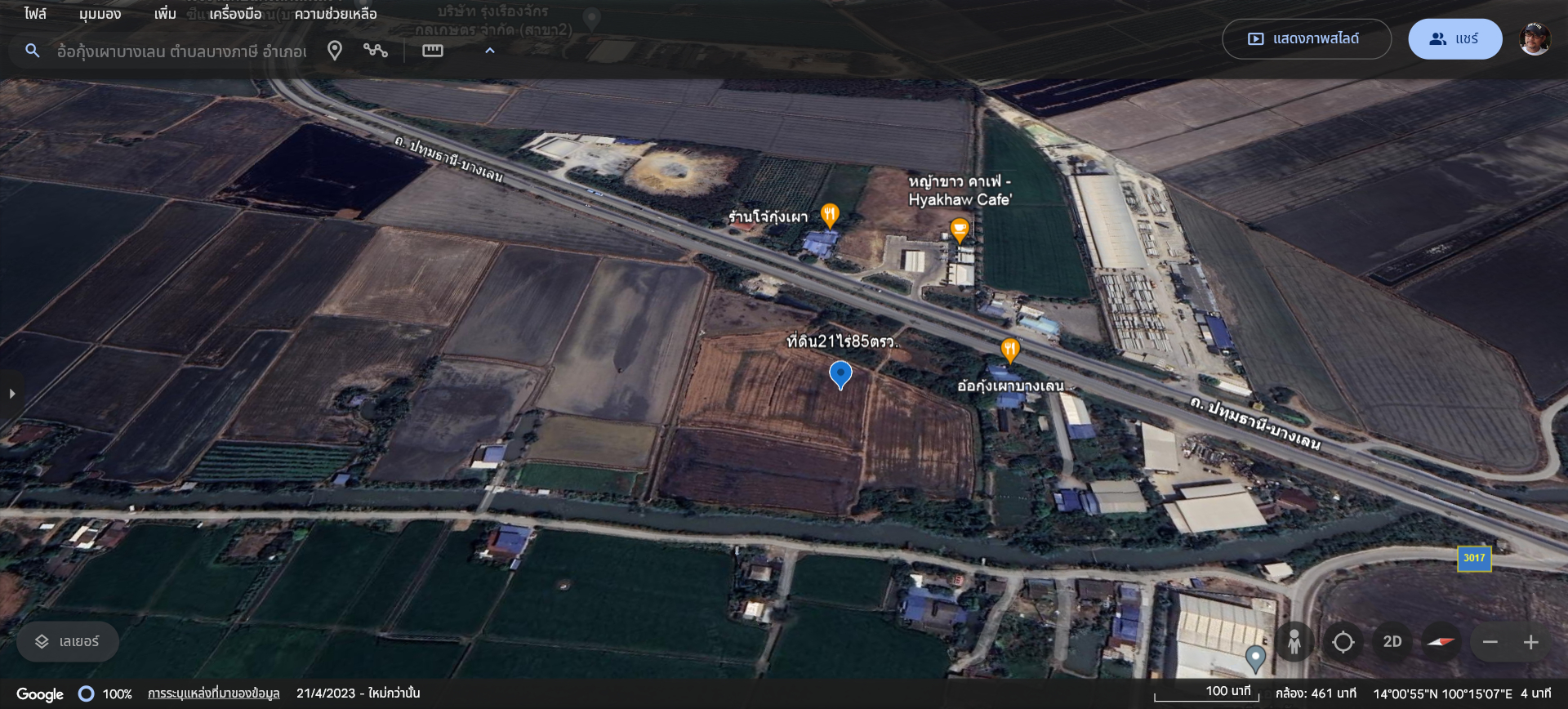Select the ruler measure tool
The width and height of the screenshot is (1568, 709).
[433, 51]
